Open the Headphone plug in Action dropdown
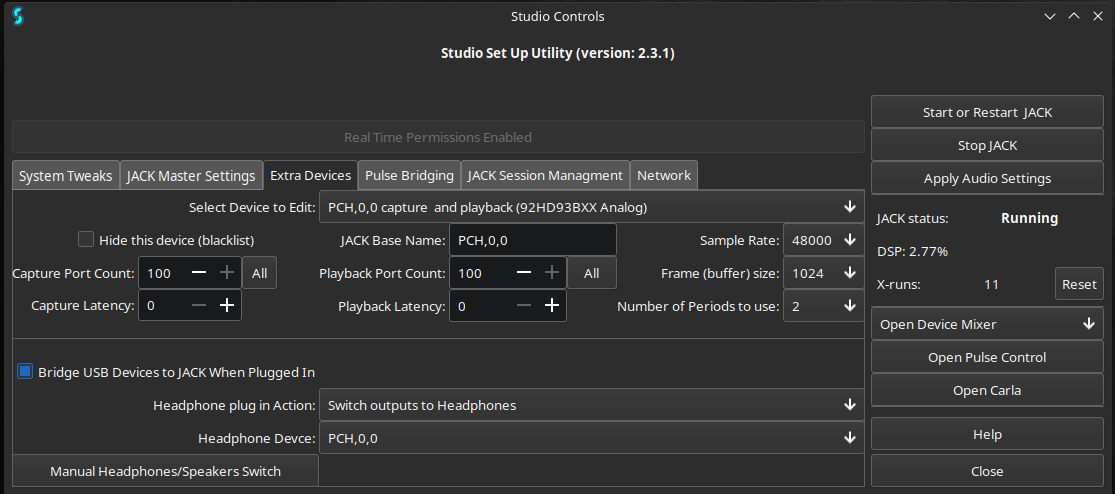The image size is (1115, 494). pyautogui.click(x=590, y=405)
